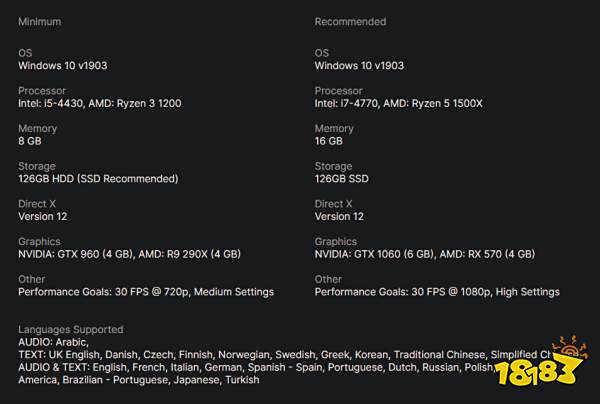Click the minimum Windows 10 v1903 text
The image size is (600, 404).
tap(63, 65)
